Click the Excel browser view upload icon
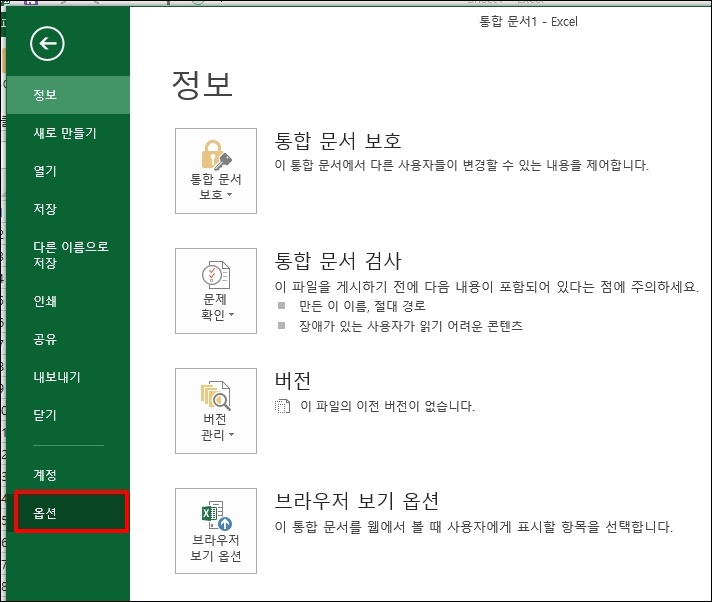 (217, 515)
